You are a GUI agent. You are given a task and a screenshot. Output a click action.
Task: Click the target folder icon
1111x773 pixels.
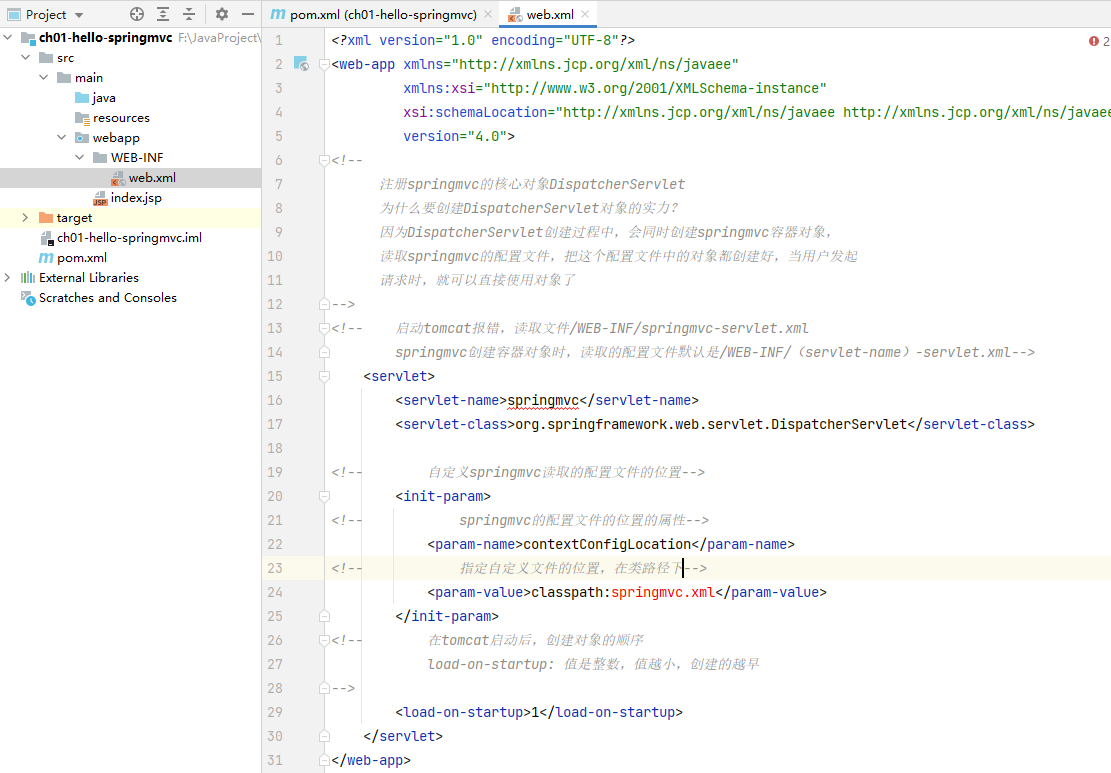[46, 218]
